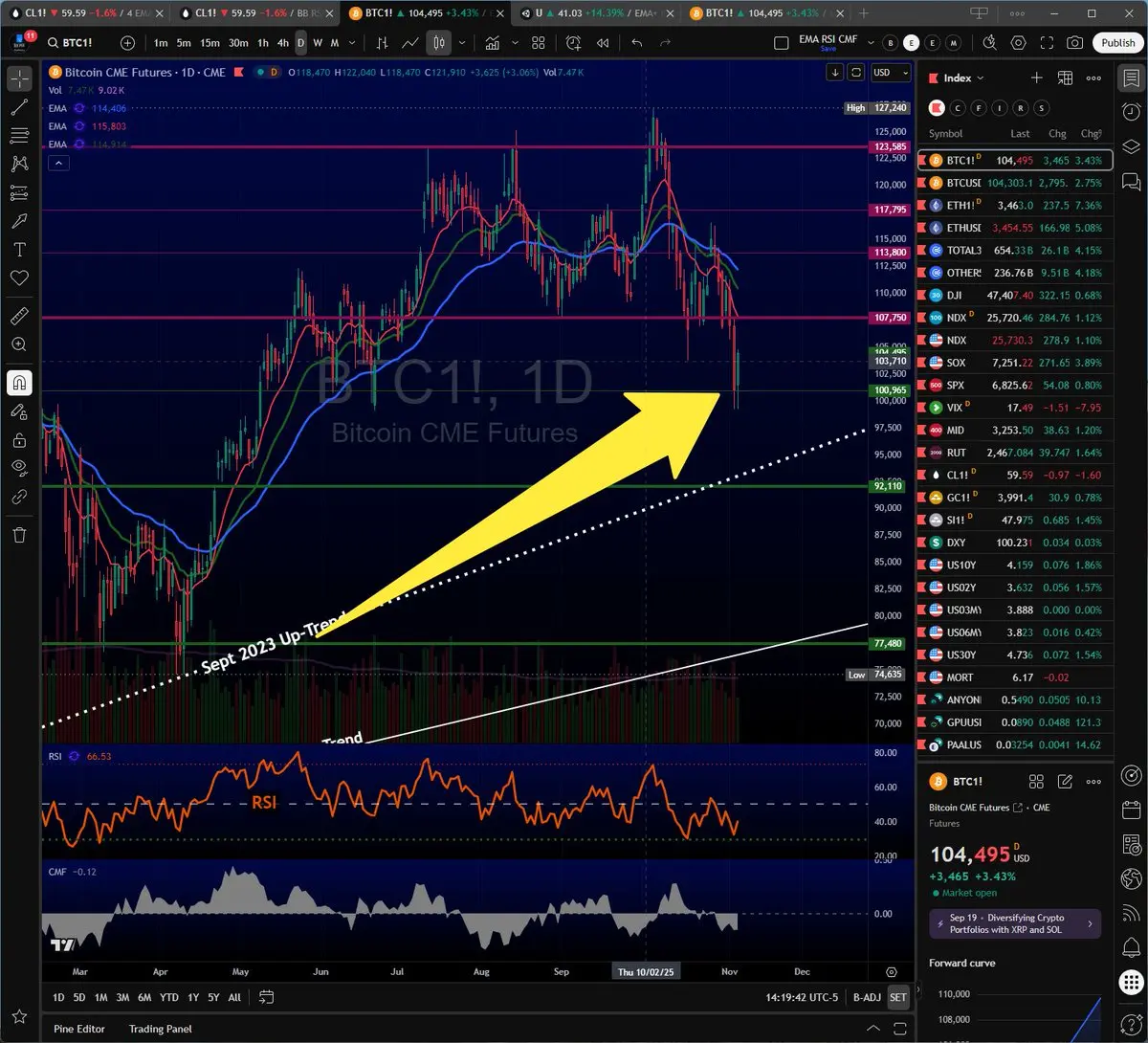Toggle lock all drawings

19,440
